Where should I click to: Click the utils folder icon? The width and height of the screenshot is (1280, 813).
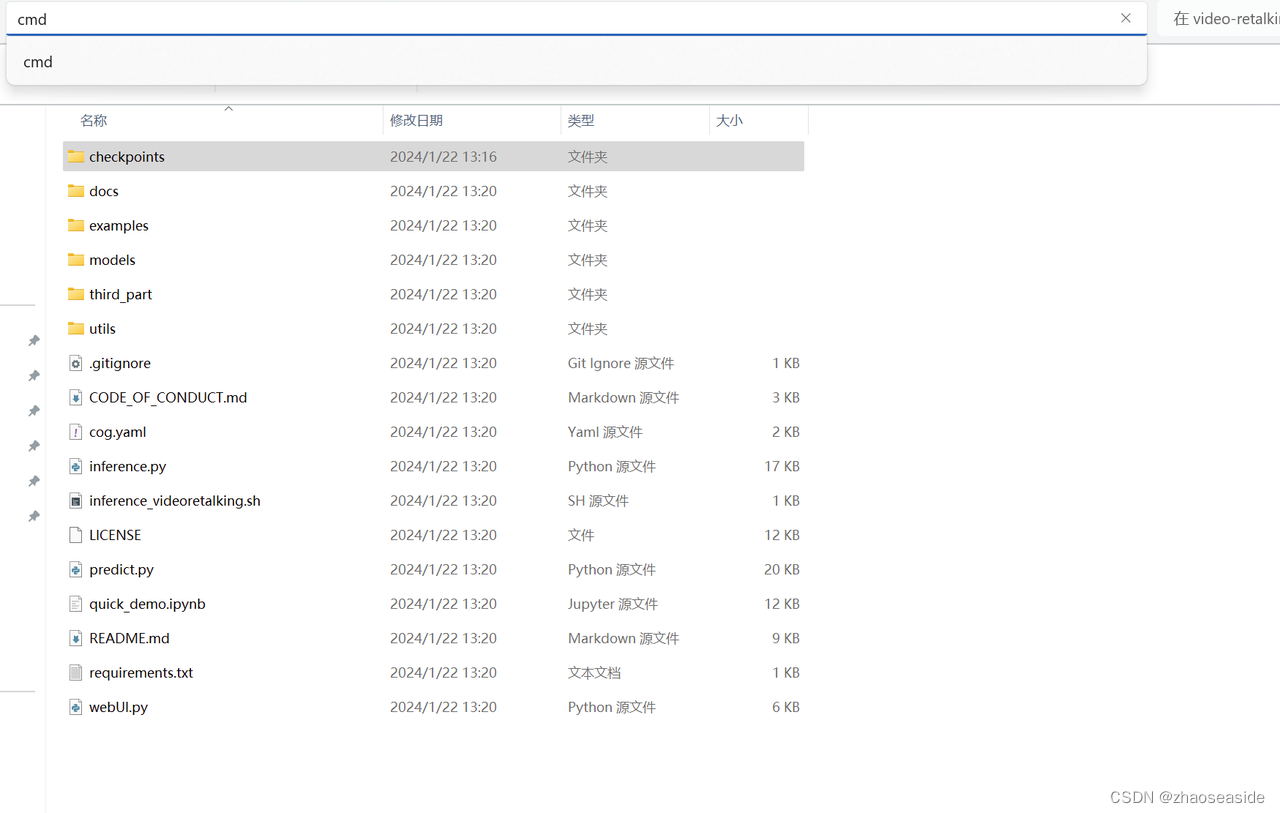pos(76,329)
